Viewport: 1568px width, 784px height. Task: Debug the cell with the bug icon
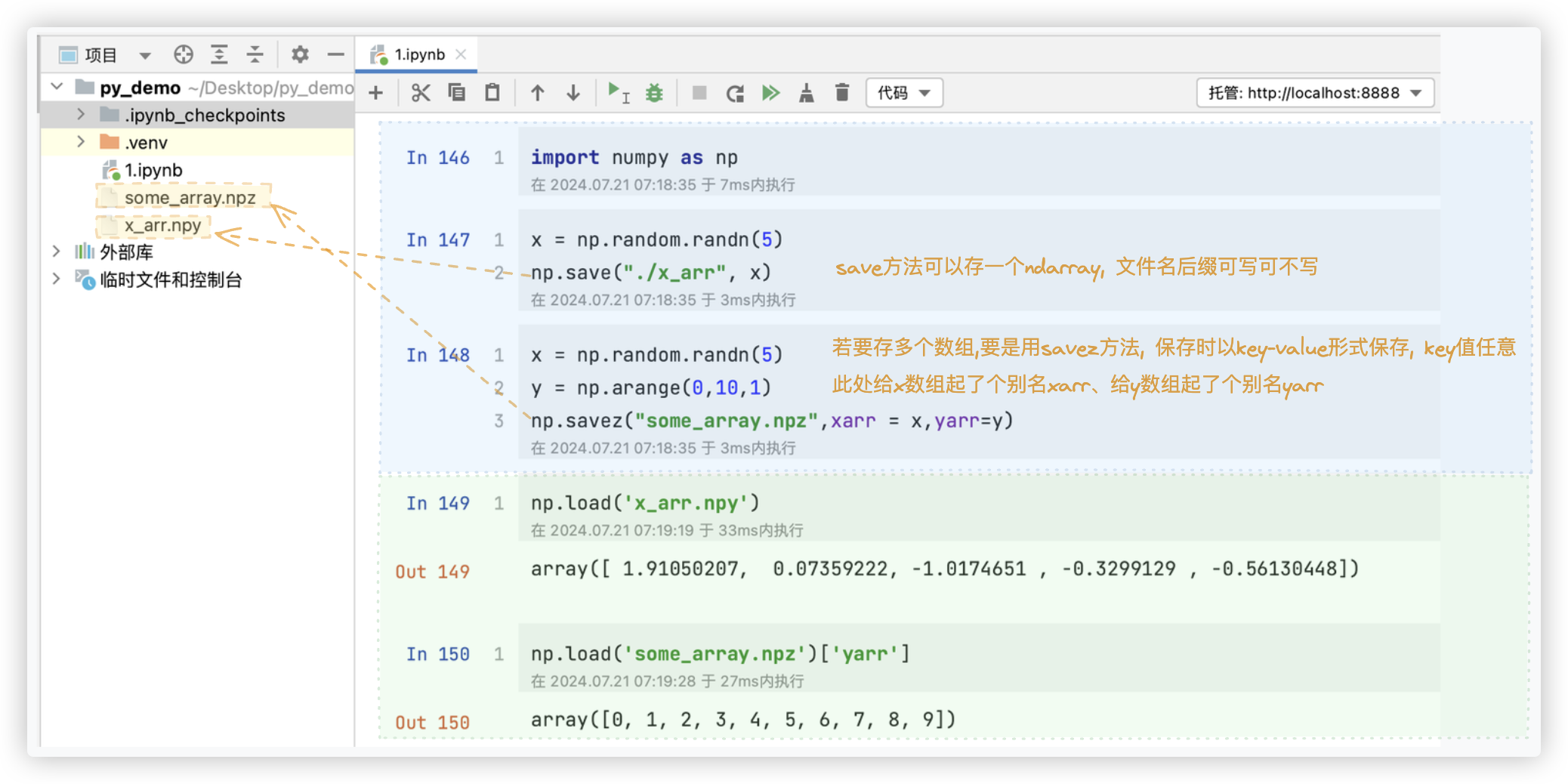(654, 93)
